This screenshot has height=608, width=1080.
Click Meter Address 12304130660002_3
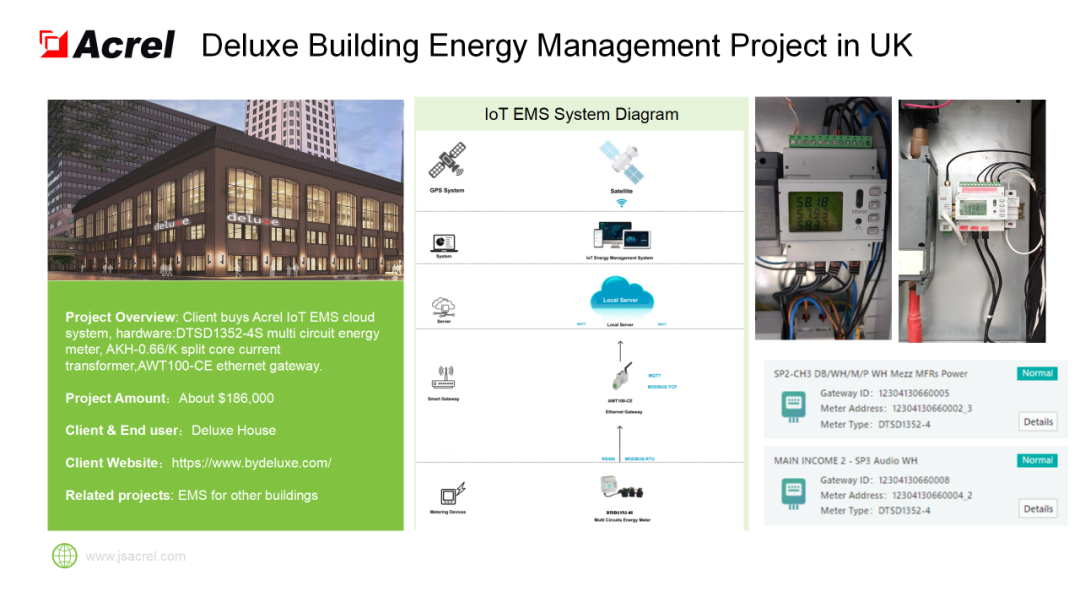coord(896,408)
